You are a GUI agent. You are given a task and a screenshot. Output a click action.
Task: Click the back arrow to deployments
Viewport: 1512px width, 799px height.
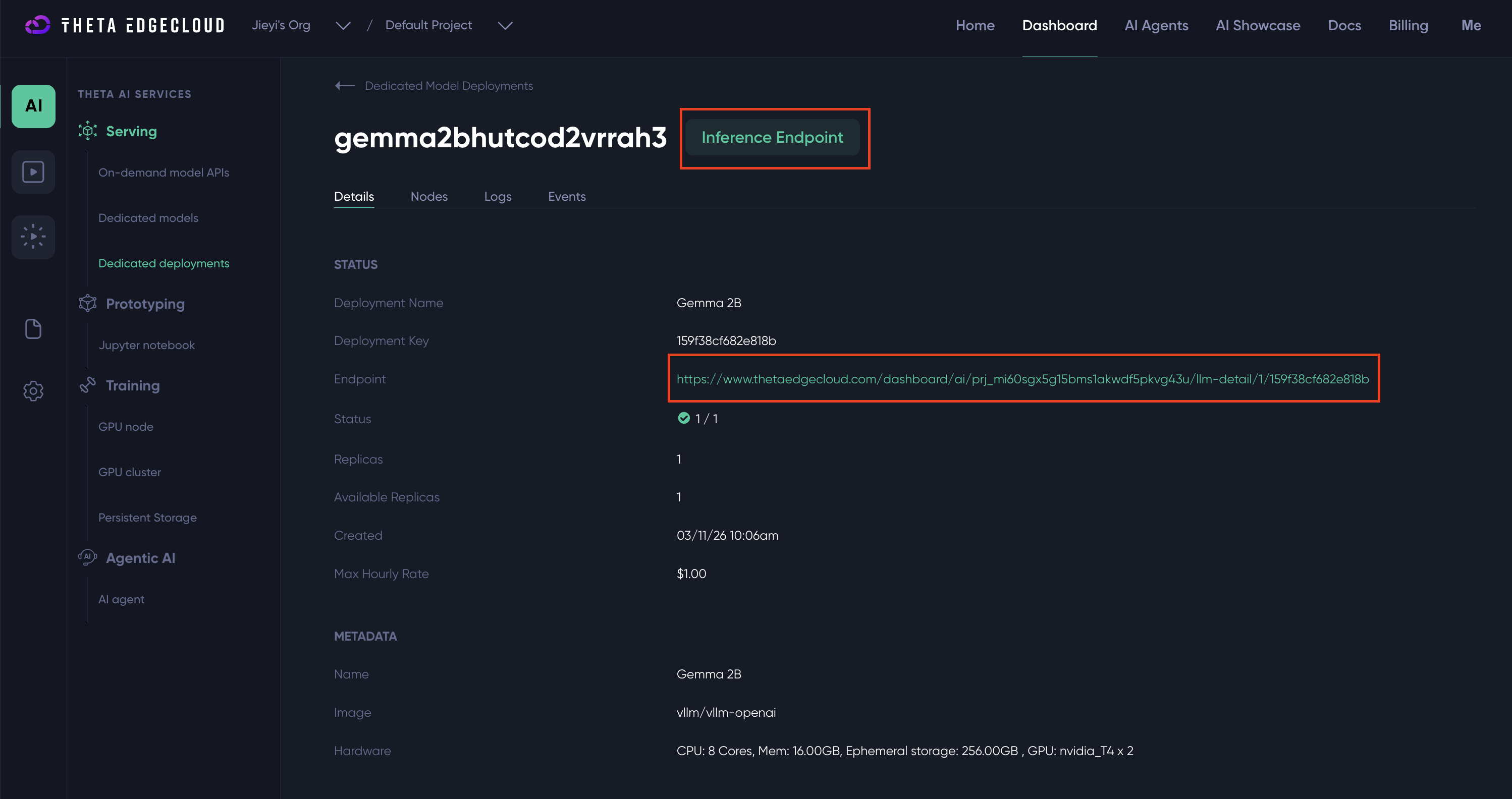pyautogui.click(x=345, y=86)
